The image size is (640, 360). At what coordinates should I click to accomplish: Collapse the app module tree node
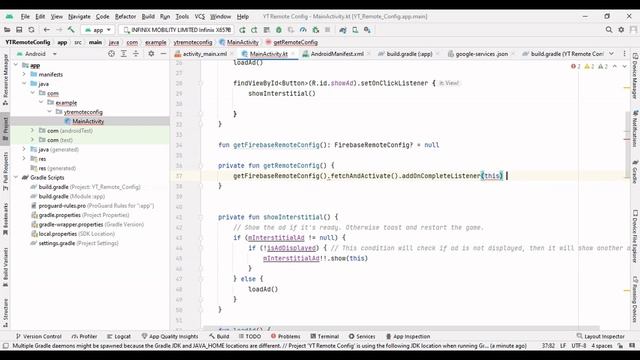pos(16,65)
